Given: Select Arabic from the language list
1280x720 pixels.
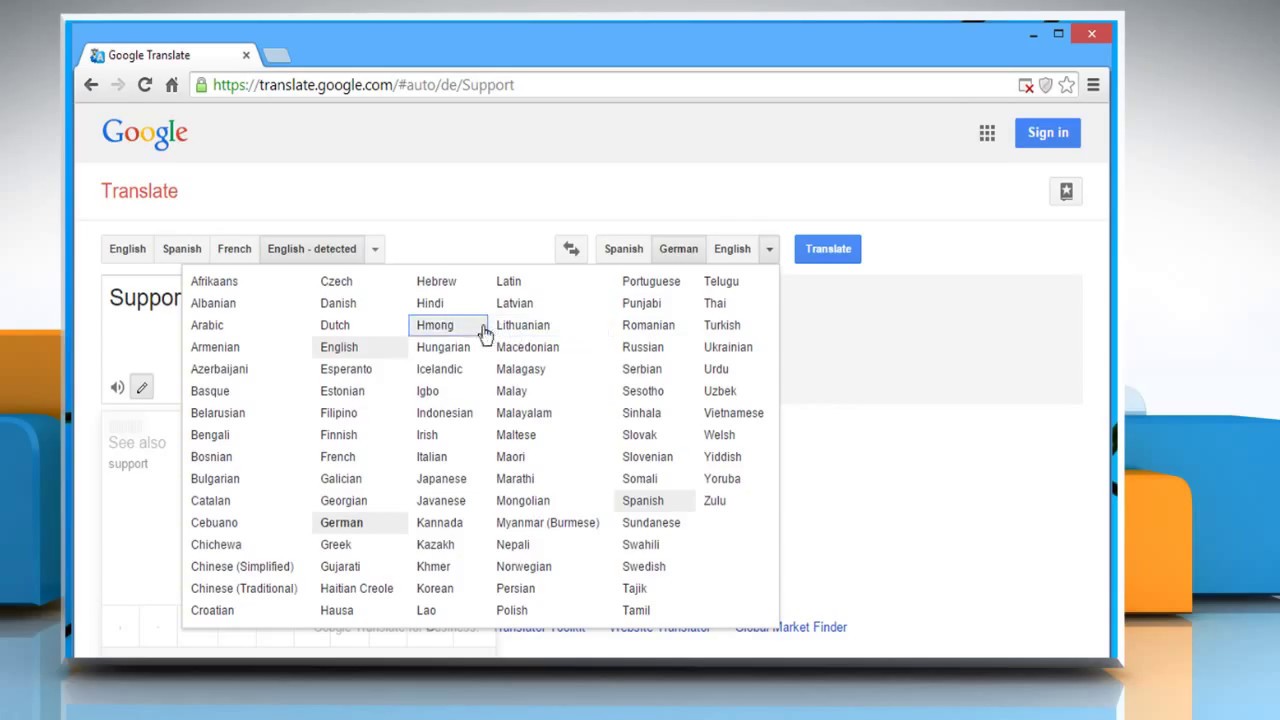Looking at the screenshot, I should [x=207, y=325].
